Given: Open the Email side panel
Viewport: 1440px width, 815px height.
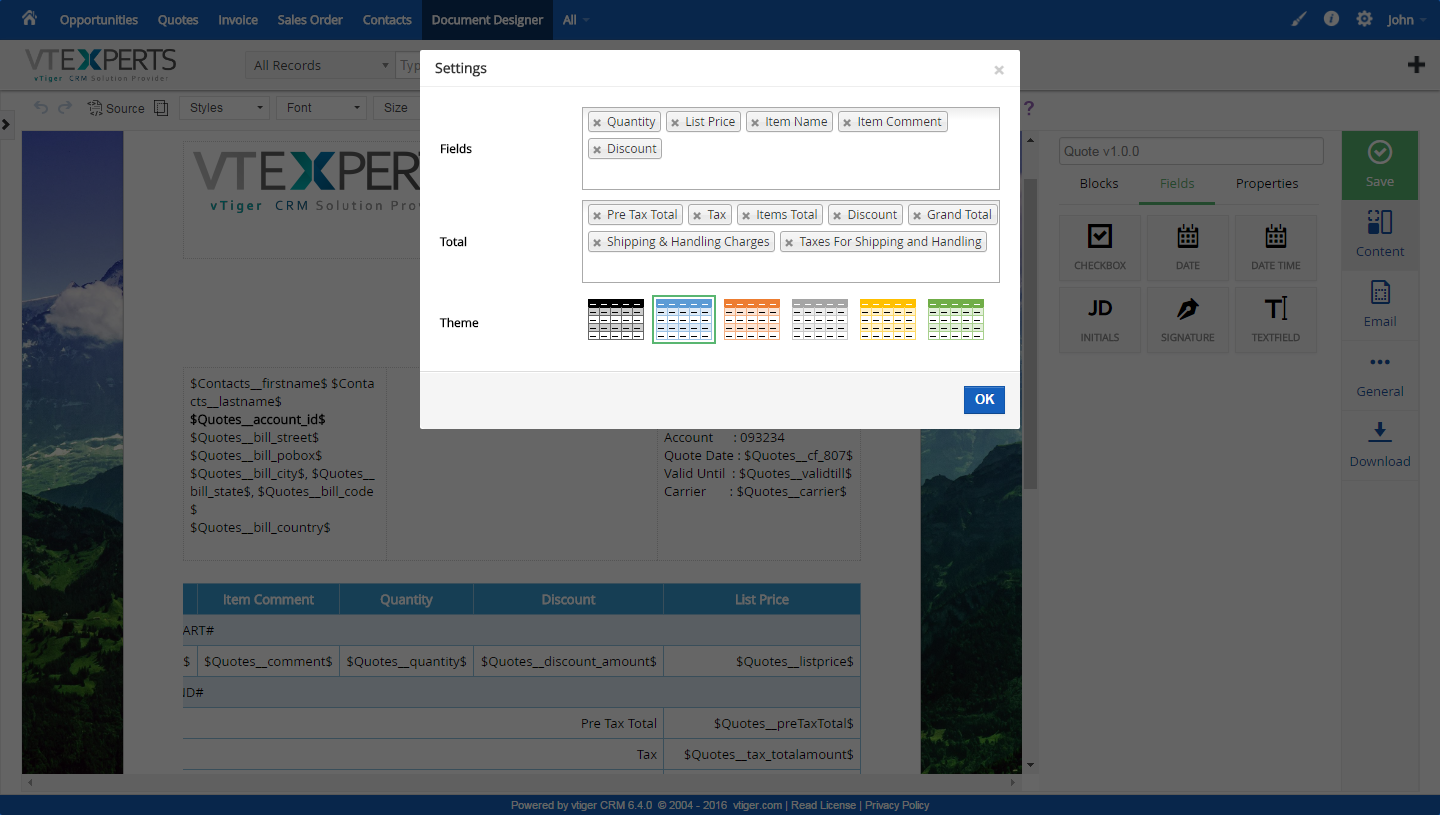Looking at the screenshot, I should [x=1380, y=305].
